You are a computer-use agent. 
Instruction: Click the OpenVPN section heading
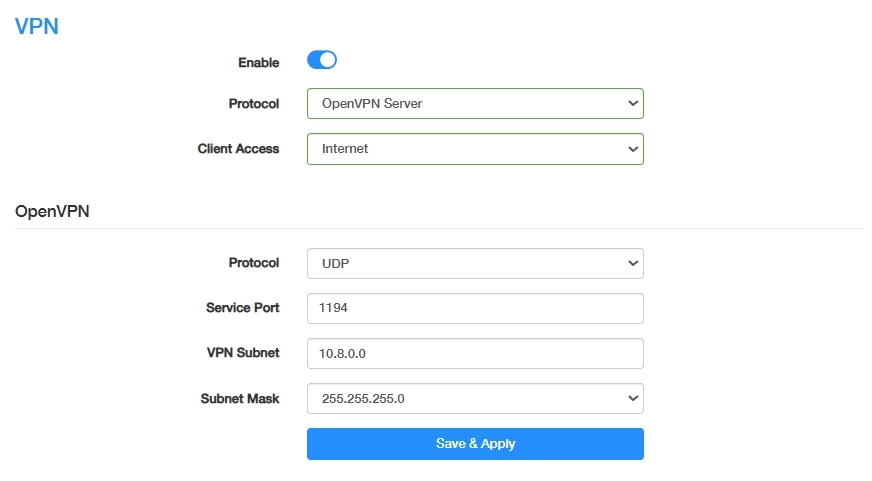click(52, 211)
